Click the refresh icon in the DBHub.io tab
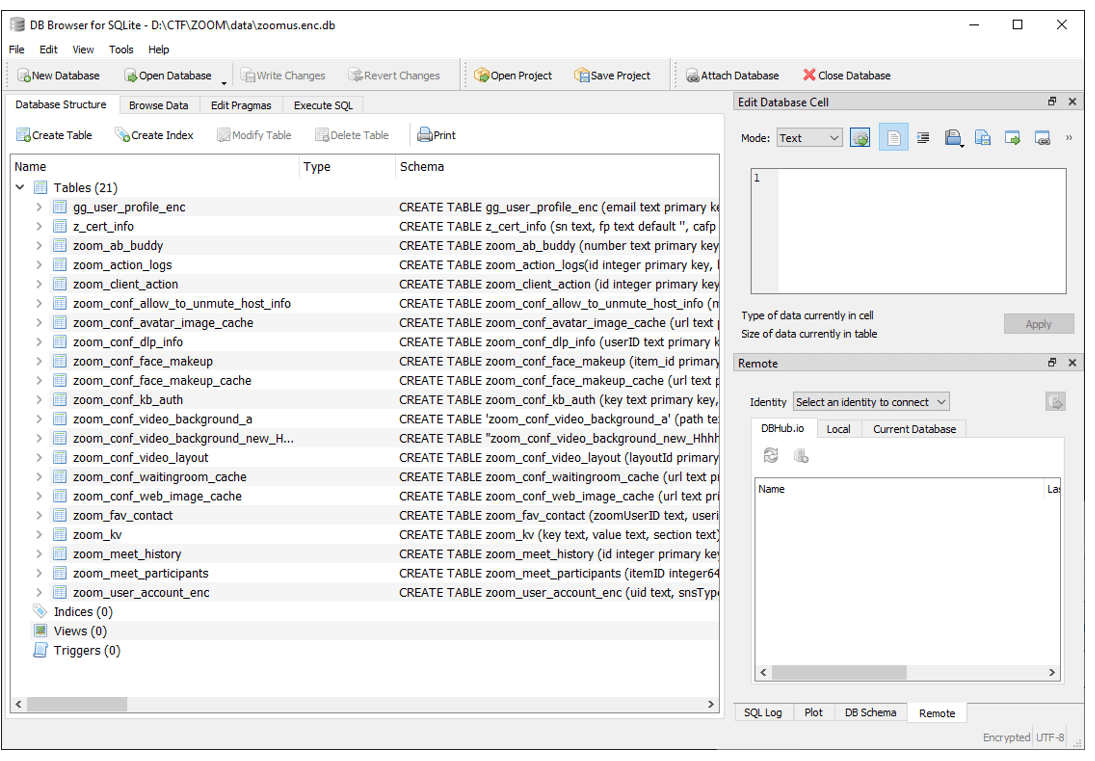This screenshot has width=1095, height=761. pos(771,456)
